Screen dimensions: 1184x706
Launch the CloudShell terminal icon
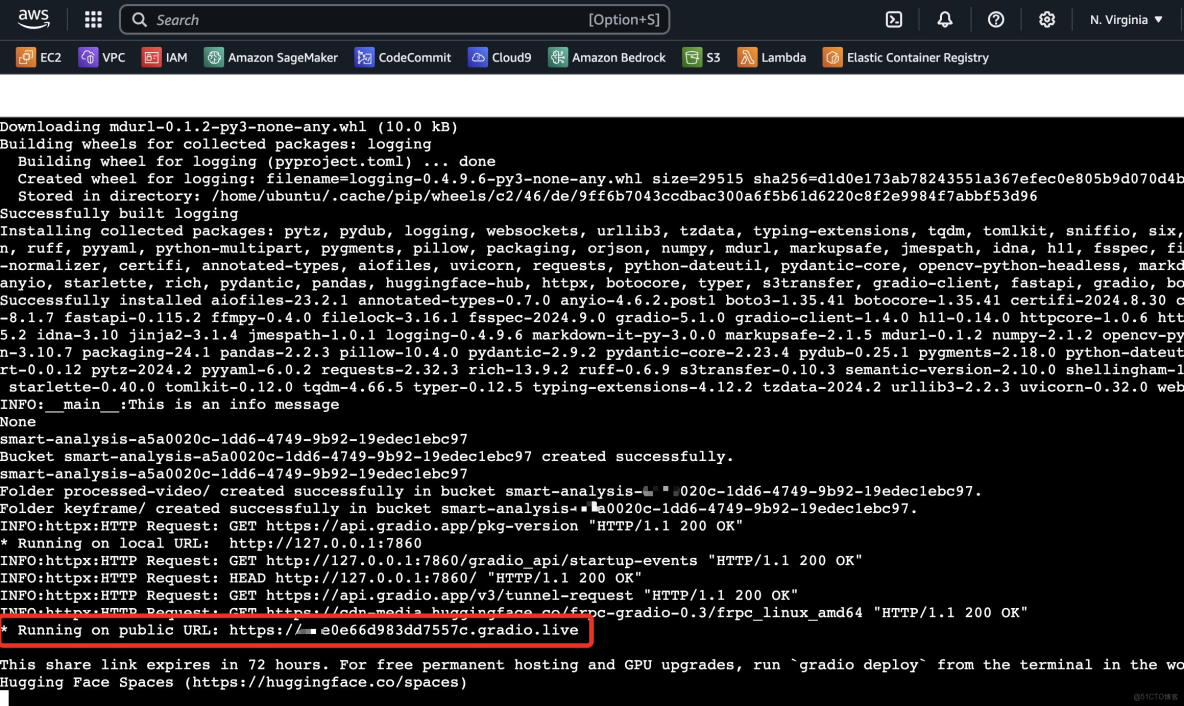tap(894, 20)
